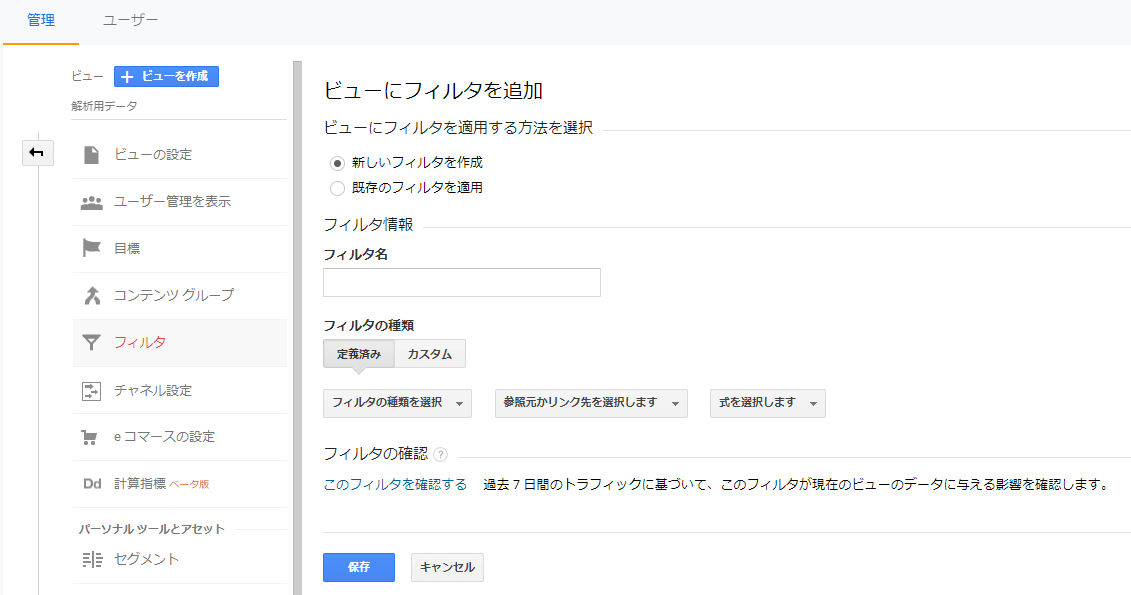Switch to the 管理 tab
The height and width of the screenshot is (595, 1131).
point(41,21)
